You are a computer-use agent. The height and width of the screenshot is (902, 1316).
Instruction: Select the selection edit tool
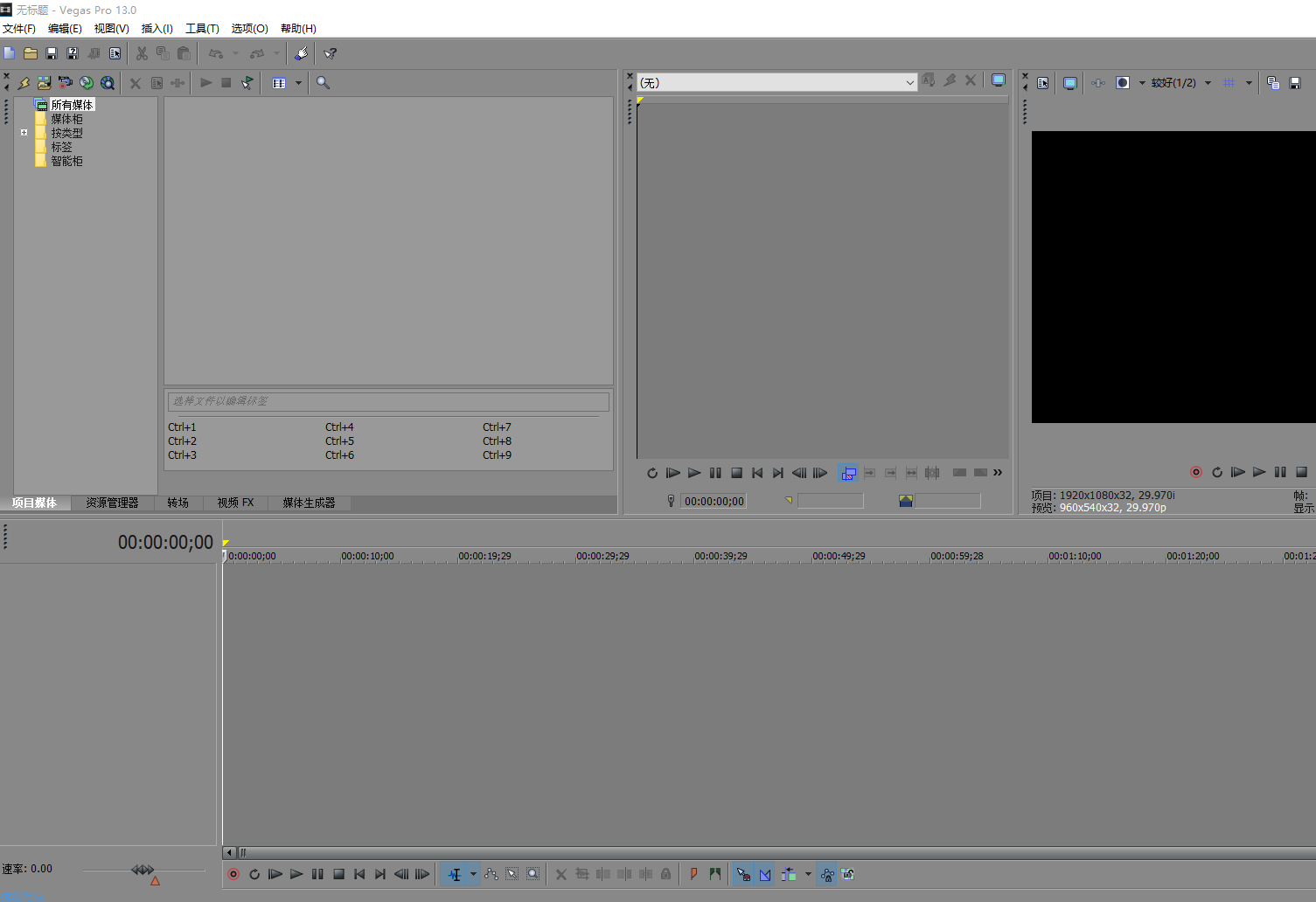512,874
